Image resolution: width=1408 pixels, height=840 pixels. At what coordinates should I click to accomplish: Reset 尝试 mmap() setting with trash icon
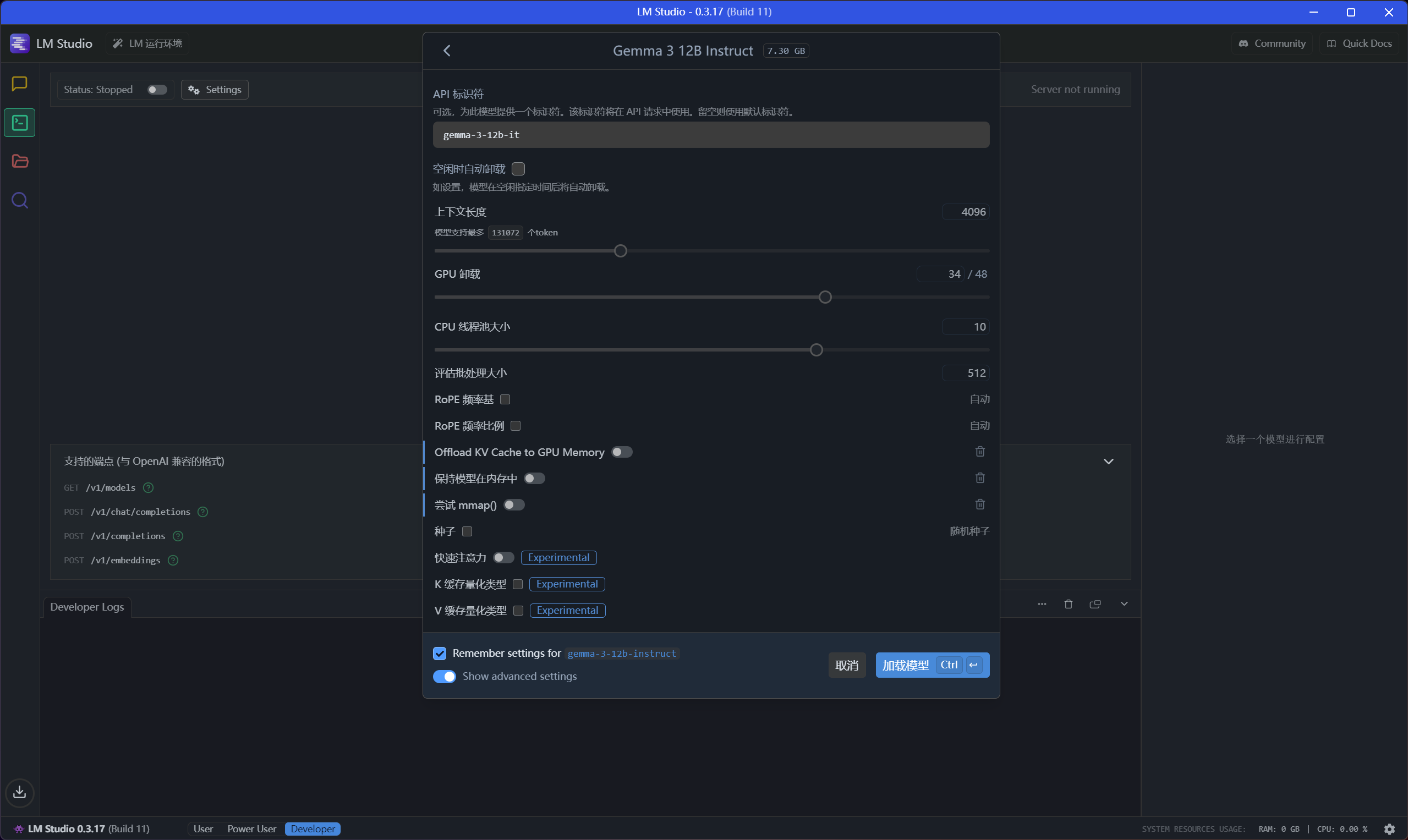click(x=980, y=504)
